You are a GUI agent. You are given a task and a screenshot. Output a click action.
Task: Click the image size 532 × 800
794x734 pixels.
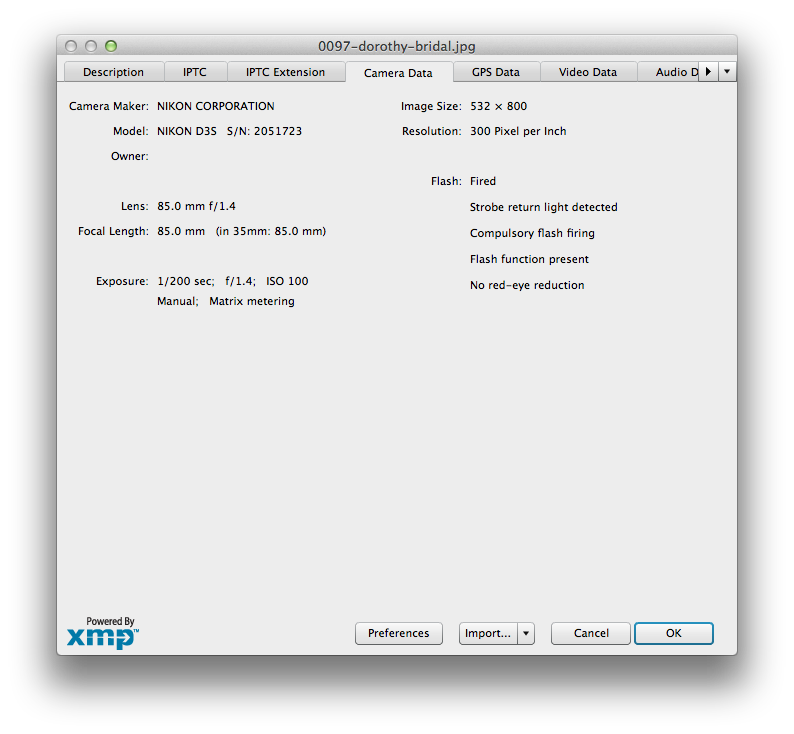499,106
